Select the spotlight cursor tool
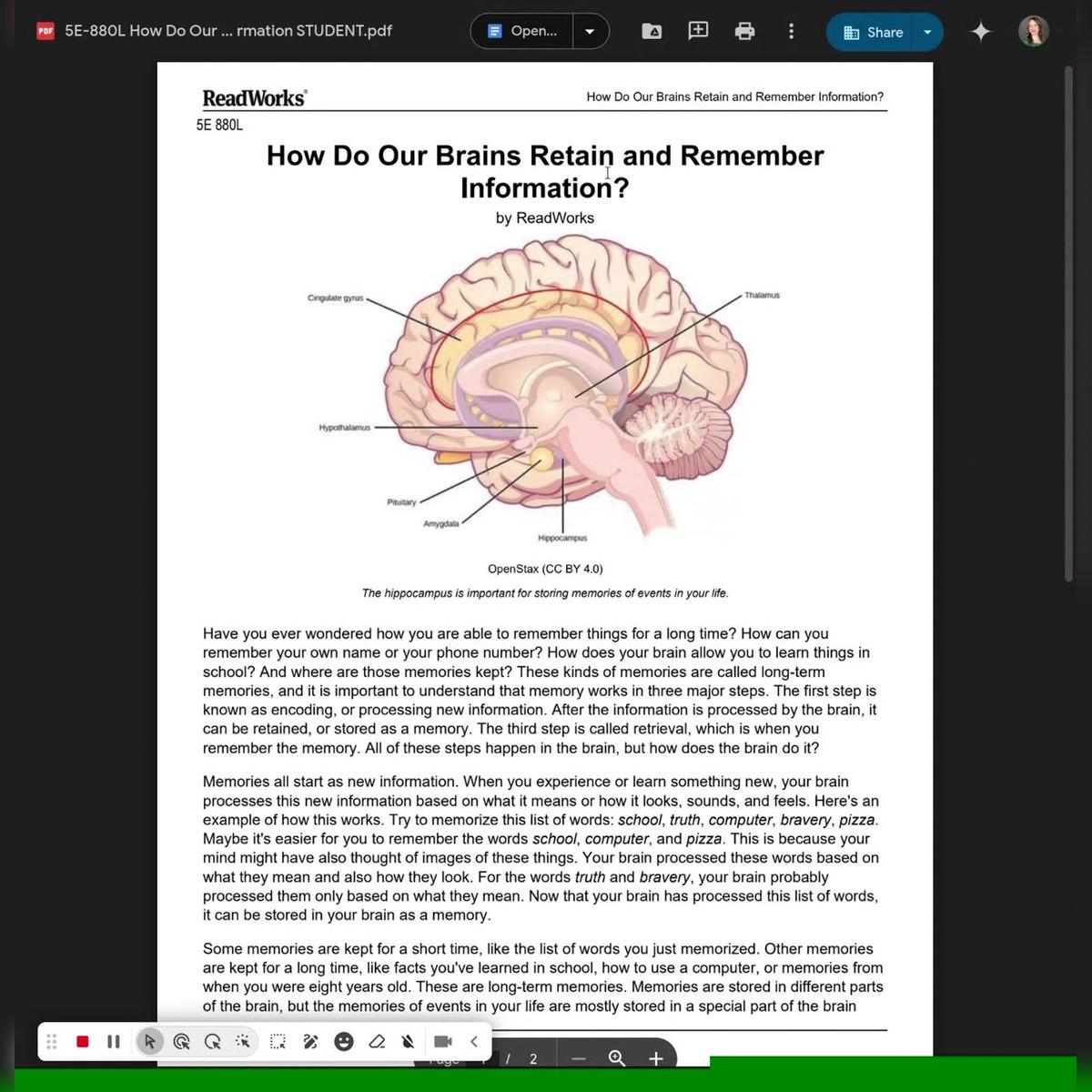1092x1092 pixels. (243, 1042)
